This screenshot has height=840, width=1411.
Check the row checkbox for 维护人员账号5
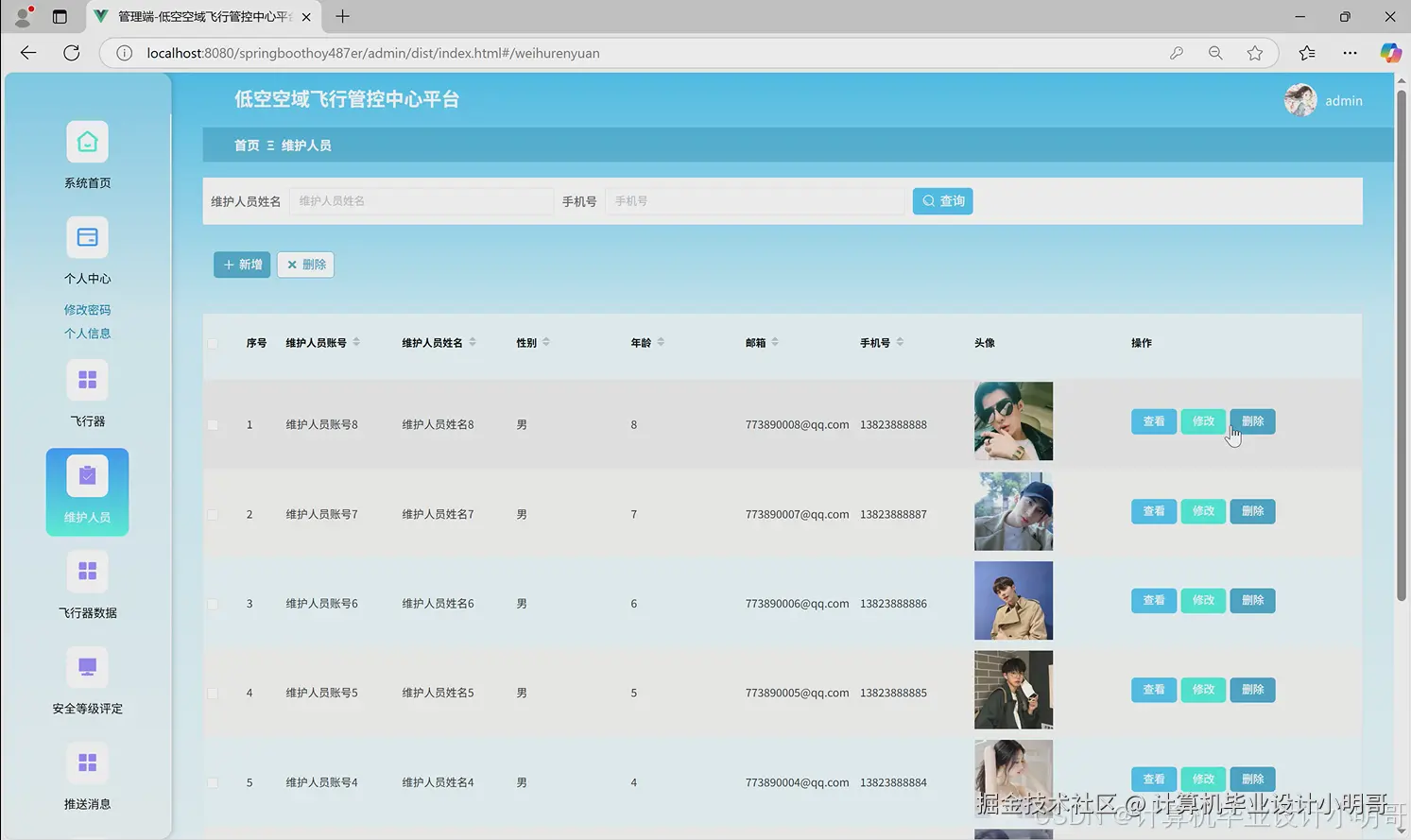pos(213,694)
